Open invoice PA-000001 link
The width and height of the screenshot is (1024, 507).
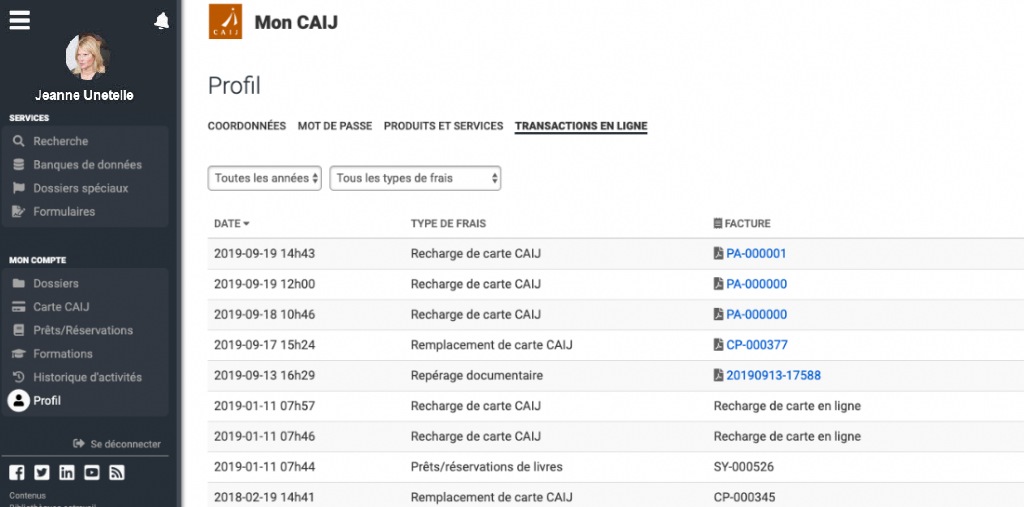click(756, 254)
